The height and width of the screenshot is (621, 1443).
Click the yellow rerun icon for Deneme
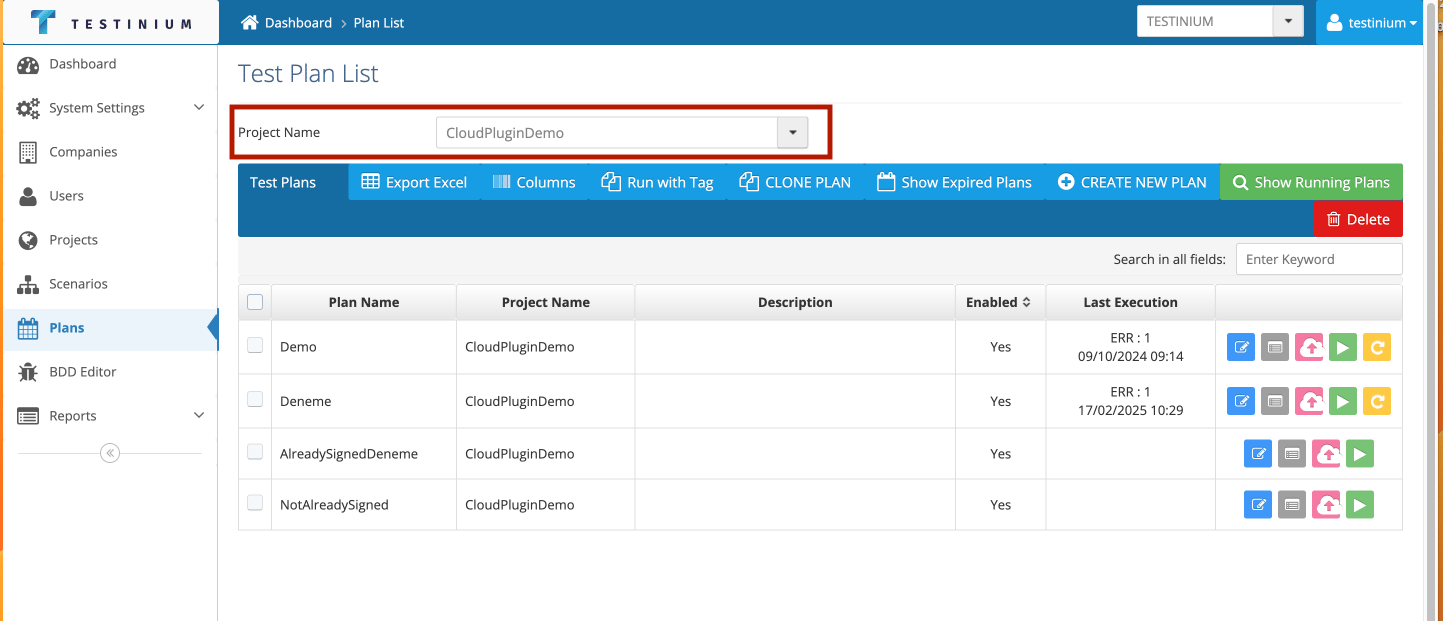[1377, 401]
